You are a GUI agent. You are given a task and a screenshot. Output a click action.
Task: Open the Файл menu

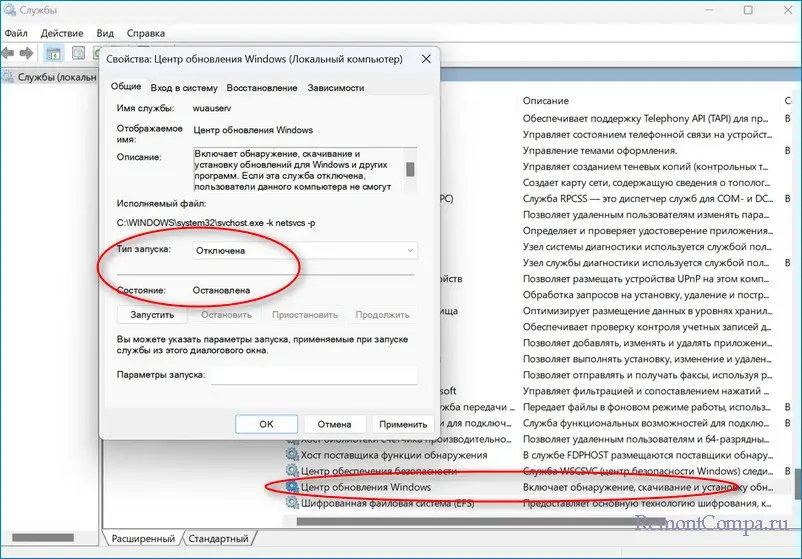pos(16,32)
